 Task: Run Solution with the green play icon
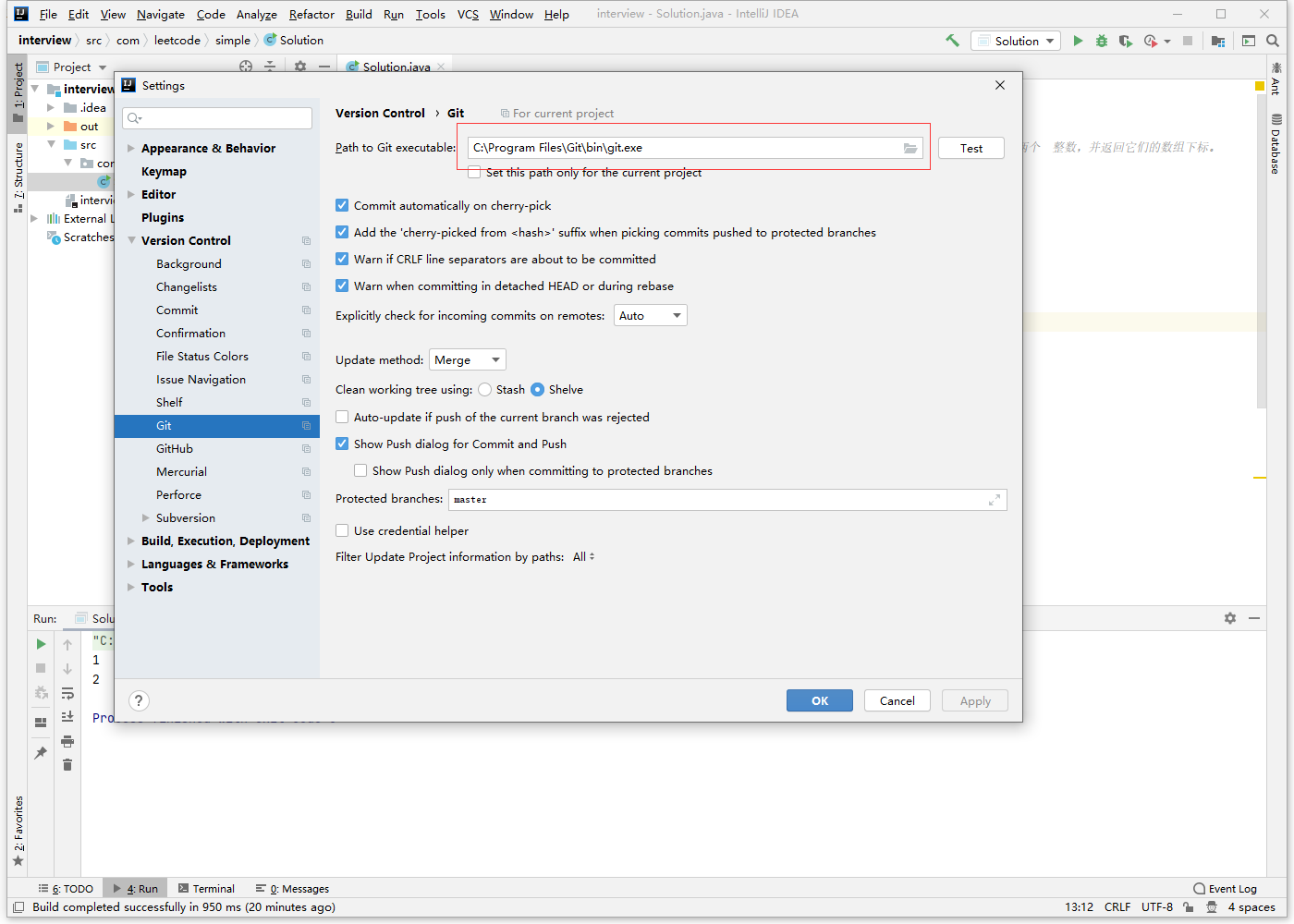pyautogui.click(x=1078, y=41)
